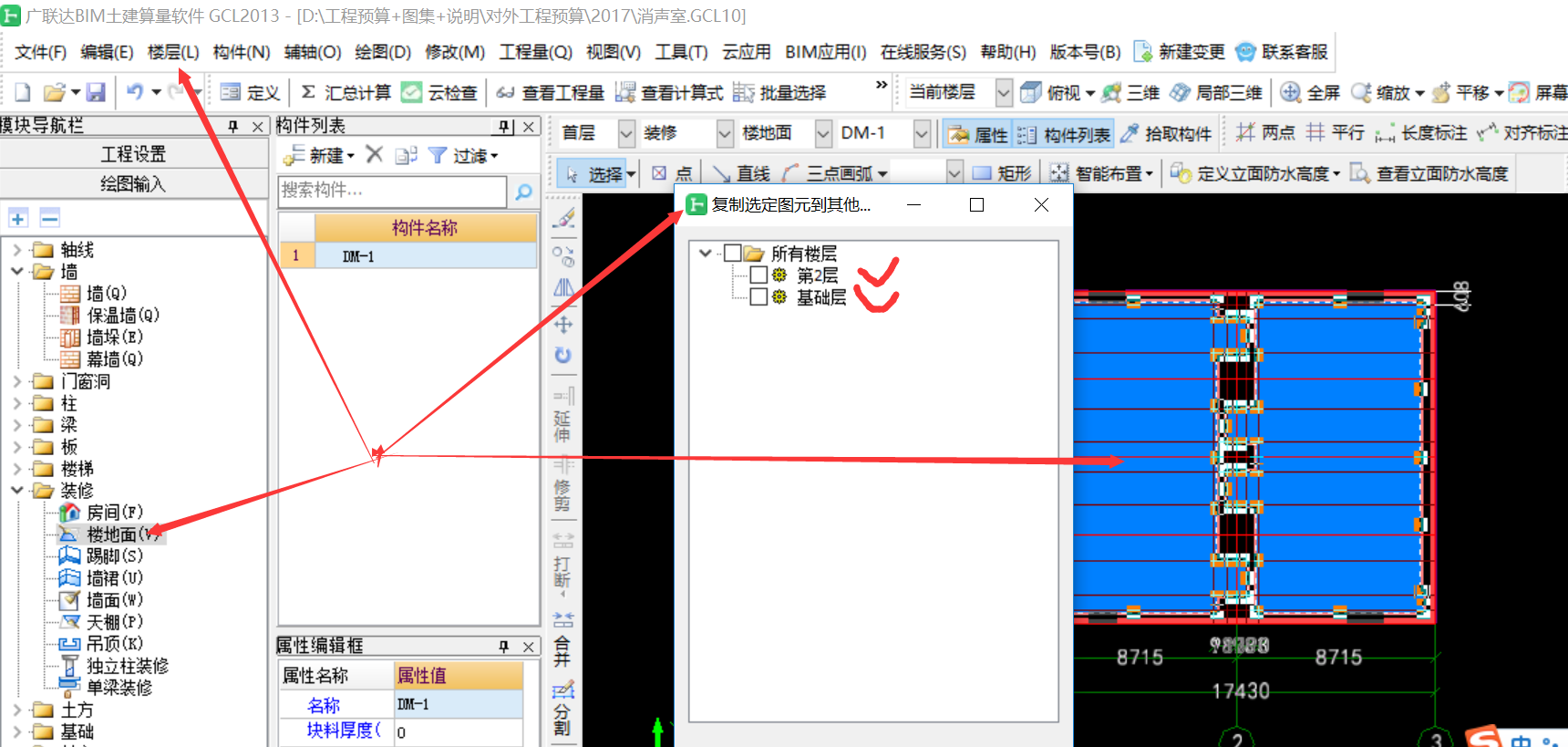Check the 所有楼层 all floors checkbox
Image resolution: width=1568 pixels, height=747 pixels.
[x=732, y=253]
